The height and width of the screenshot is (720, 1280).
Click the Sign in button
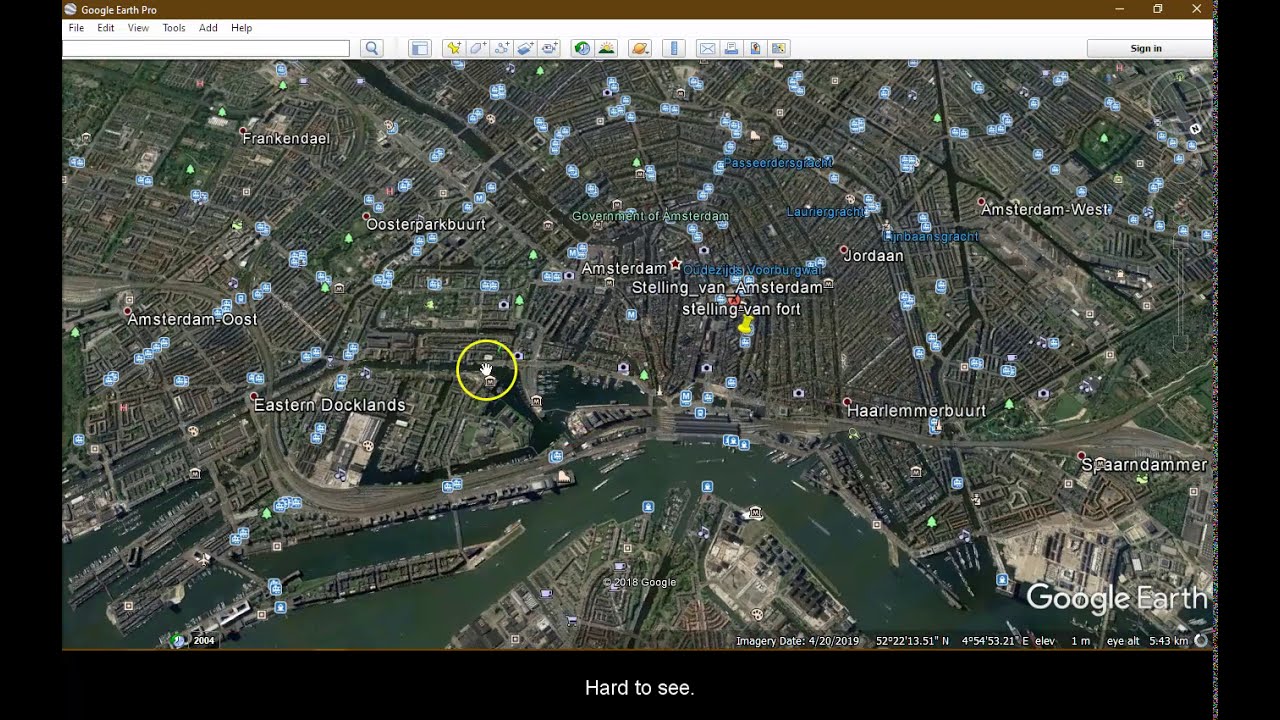tap(1146, 48)
